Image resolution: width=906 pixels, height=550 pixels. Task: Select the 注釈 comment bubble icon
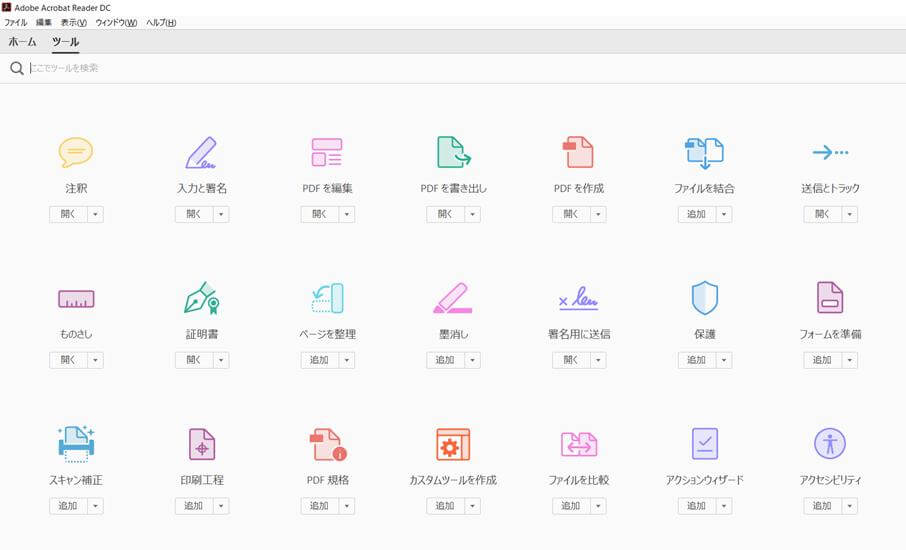pyautogui.click(x=76, y=153)
